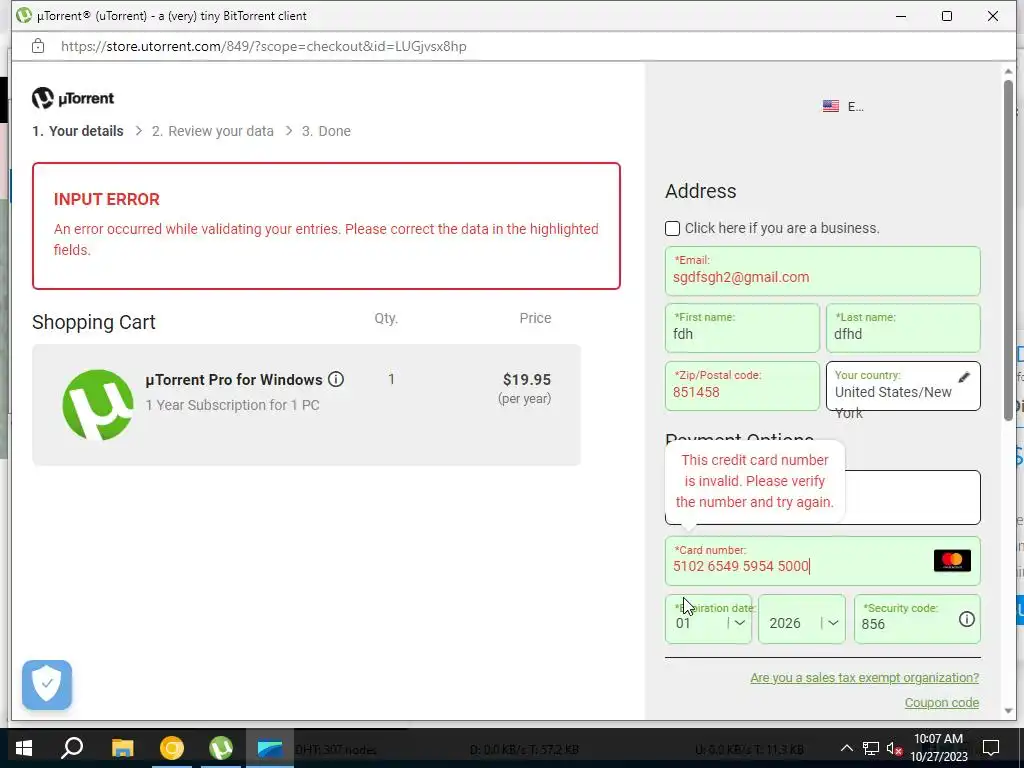1024x768 pixels.
Task: Click the scrollbar up arrow
Action: click(x=1008, y=71)
